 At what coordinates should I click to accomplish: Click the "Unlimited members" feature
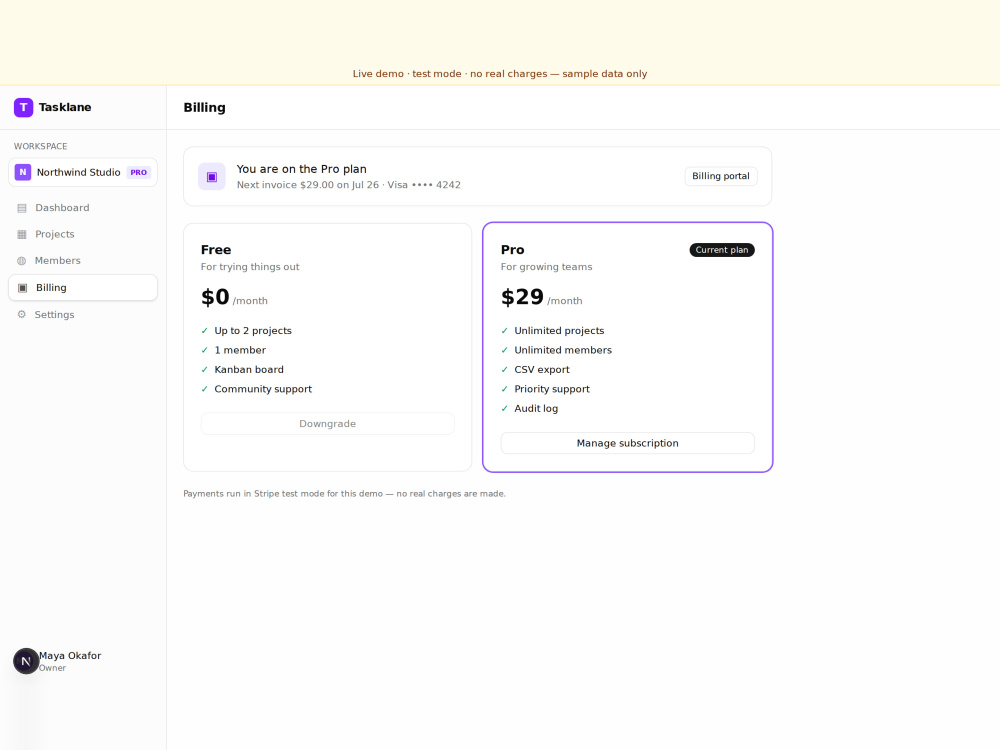click(563, 350)
